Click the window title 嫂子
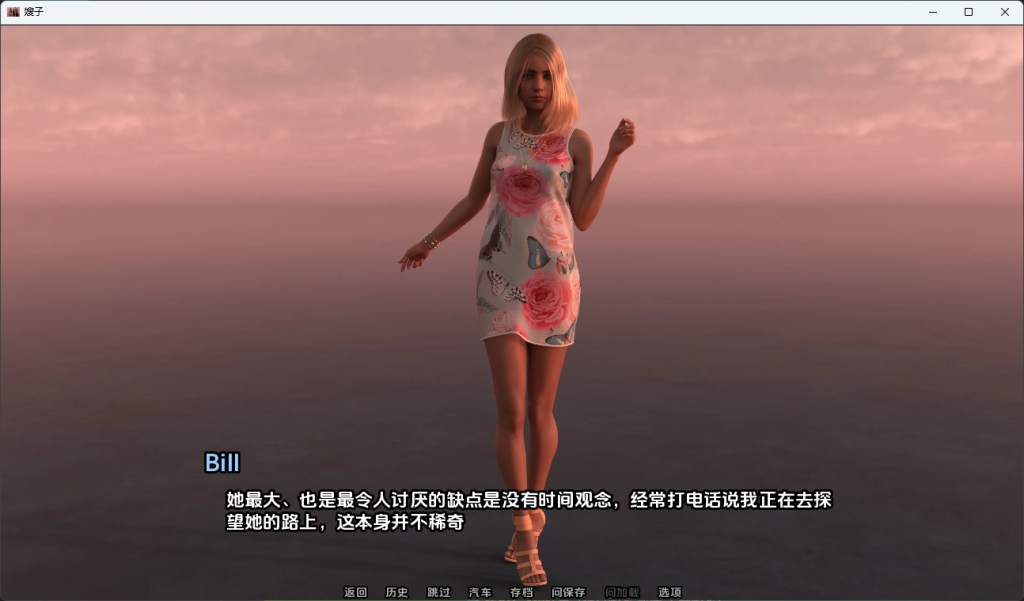 [x=34, y=12]
